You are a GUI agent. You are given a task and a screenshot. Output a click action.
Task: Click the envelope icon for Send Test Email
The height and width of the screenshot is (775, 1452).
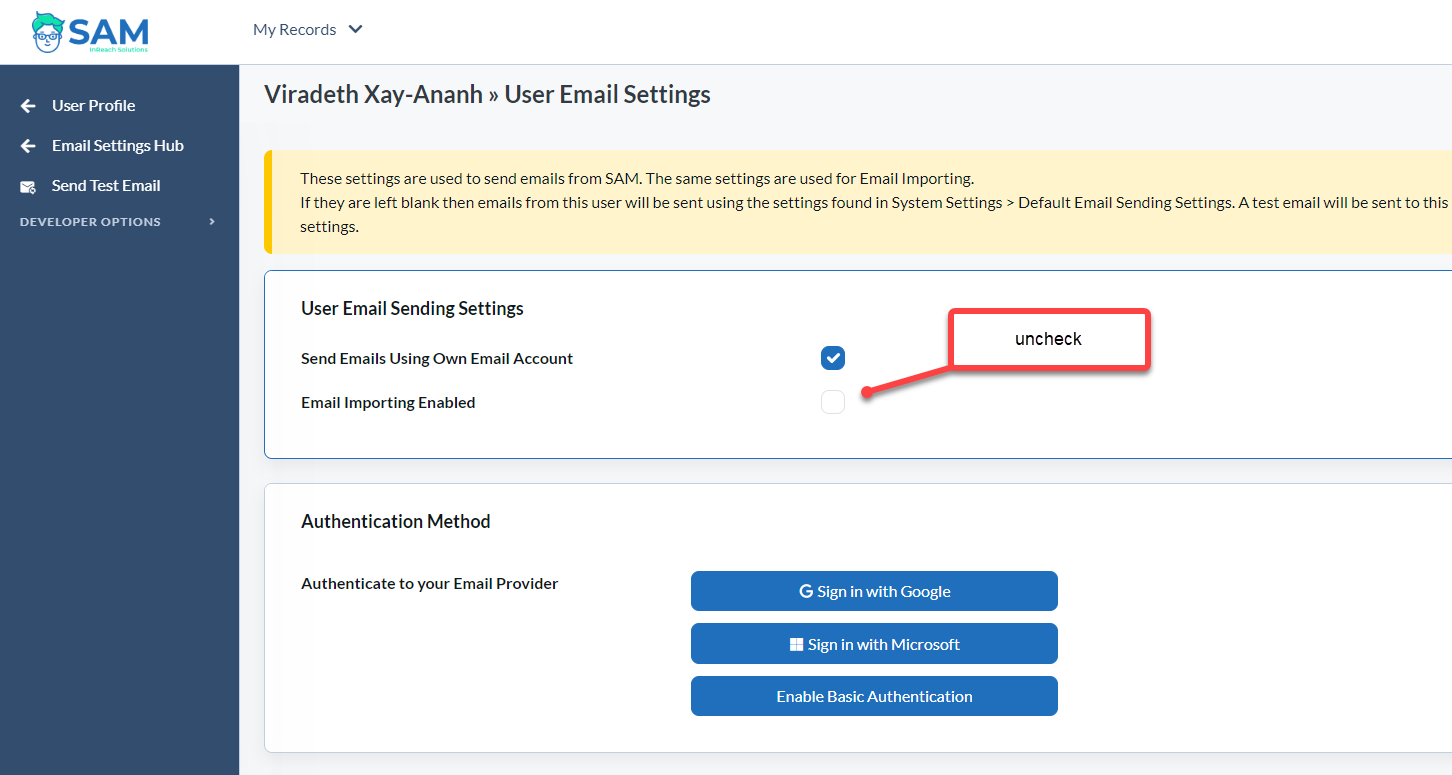[29, 186]
